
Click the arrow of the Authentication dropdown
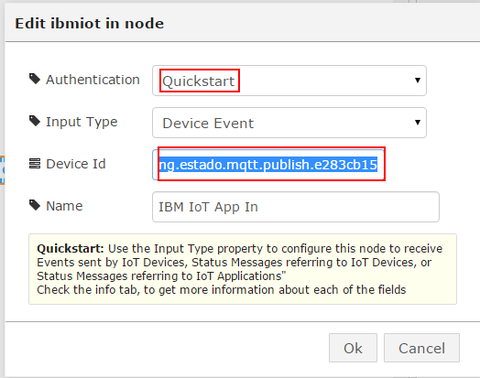tap(417, 80)
